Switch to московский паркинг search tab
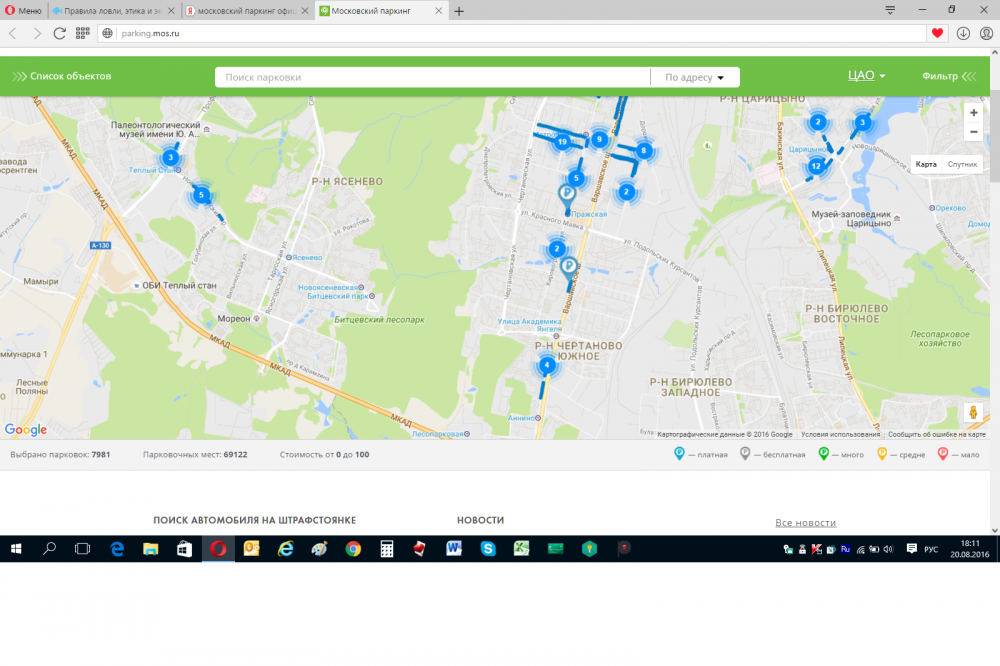 point(248,11)
